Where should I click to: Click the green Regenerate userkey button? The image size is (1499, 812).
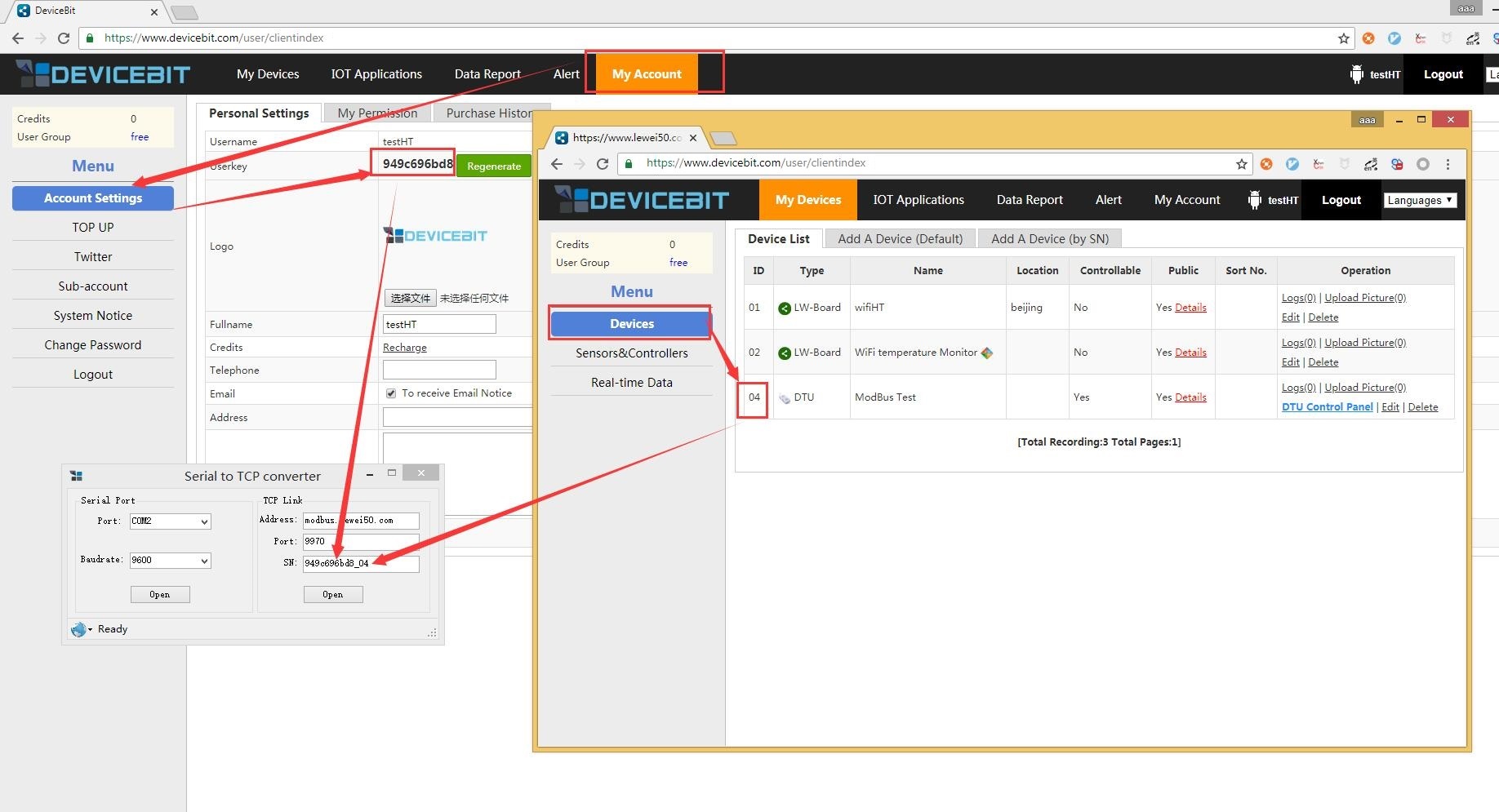point(494,166)
